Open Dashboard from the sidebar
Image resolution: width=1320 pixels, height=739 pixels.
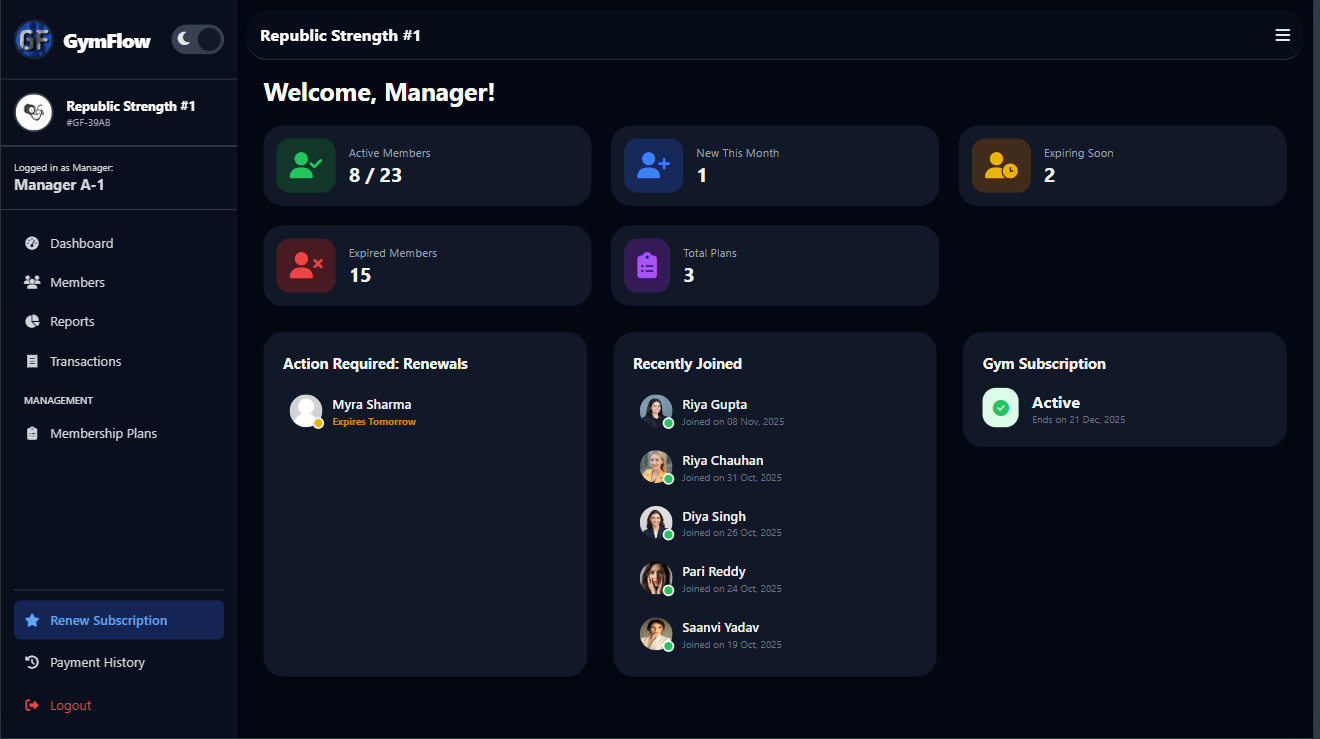click(x=81, y=243)
